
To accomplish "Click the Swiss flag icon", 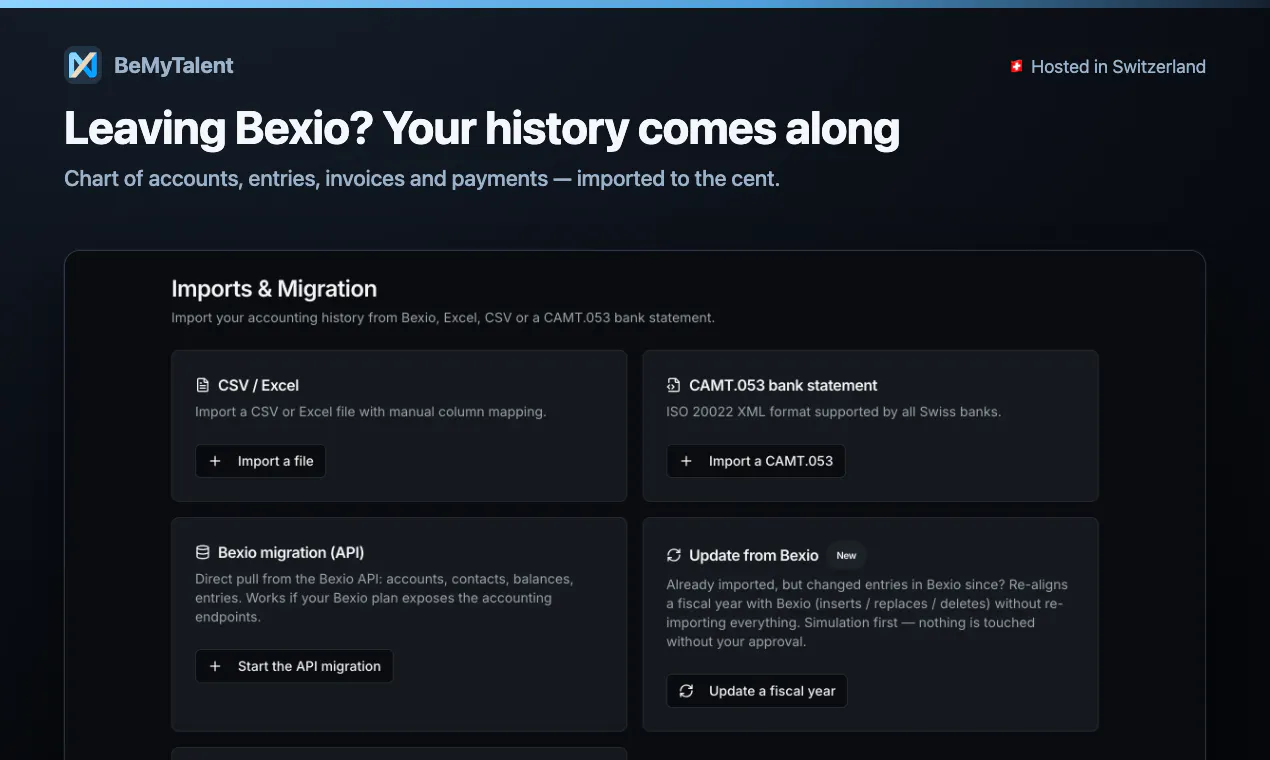I will point(1016,67).
